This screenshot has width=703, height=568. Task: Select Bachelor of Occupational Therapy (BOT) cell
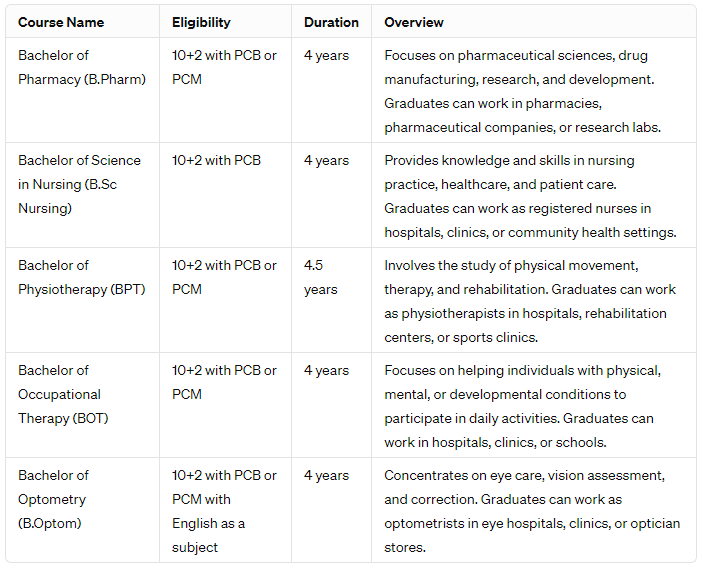click(60, 394)
